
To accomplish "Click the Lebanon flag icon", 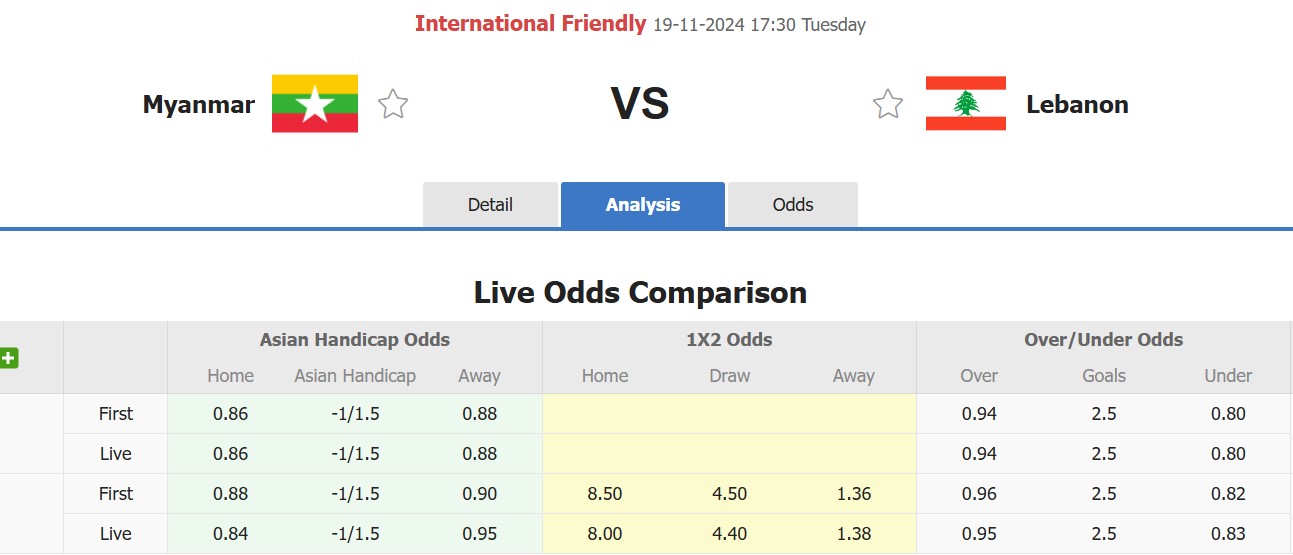I will pyautogui.click(x=965, y=104).
